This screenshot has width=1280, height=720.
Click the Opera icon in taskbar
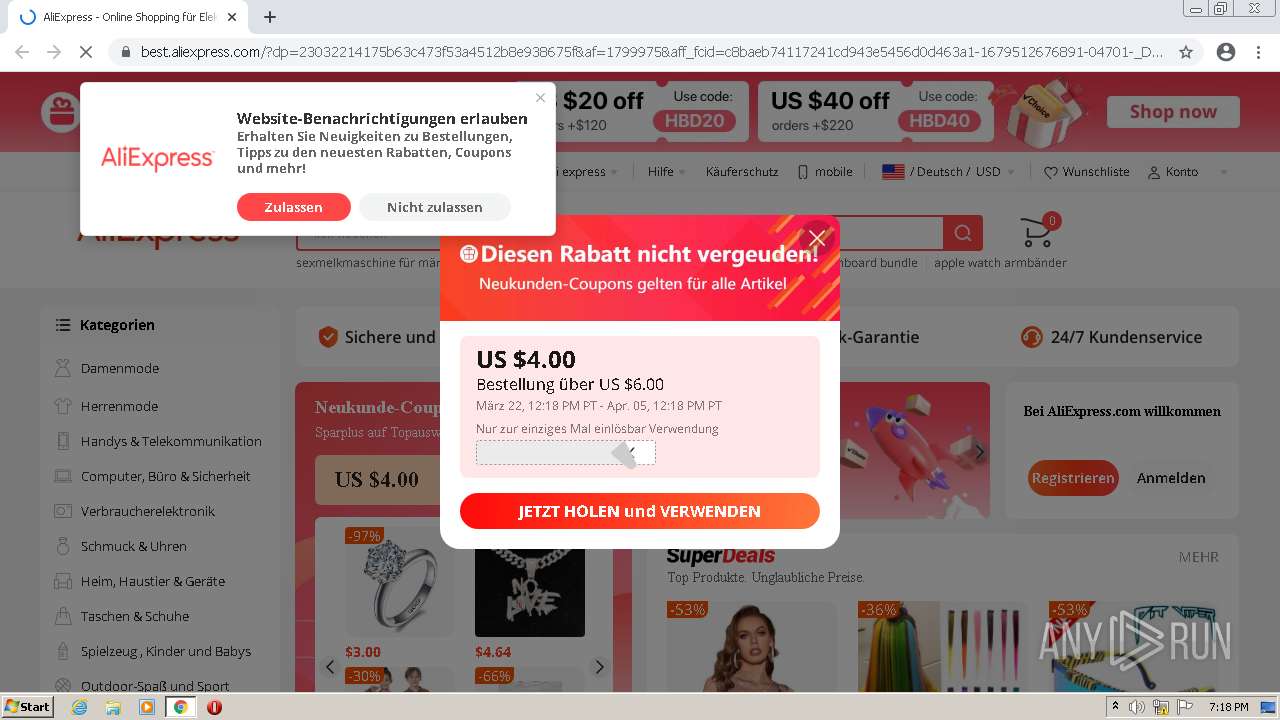point(214,707)
